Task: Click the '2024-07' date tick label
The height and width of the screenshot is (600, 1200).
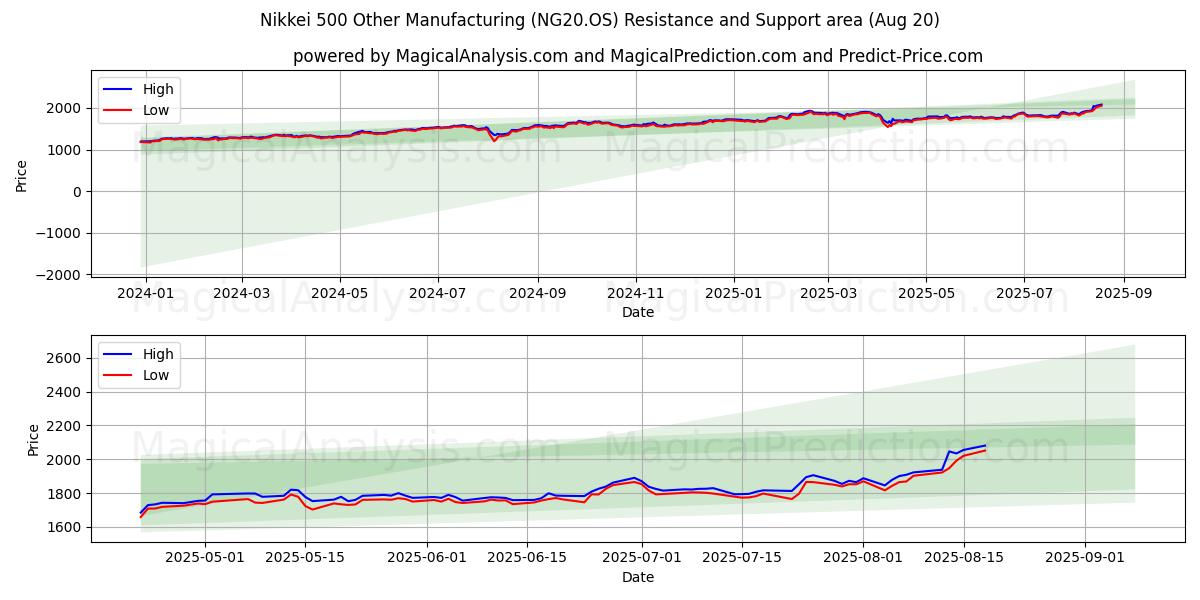Action: tap(438, 294)
